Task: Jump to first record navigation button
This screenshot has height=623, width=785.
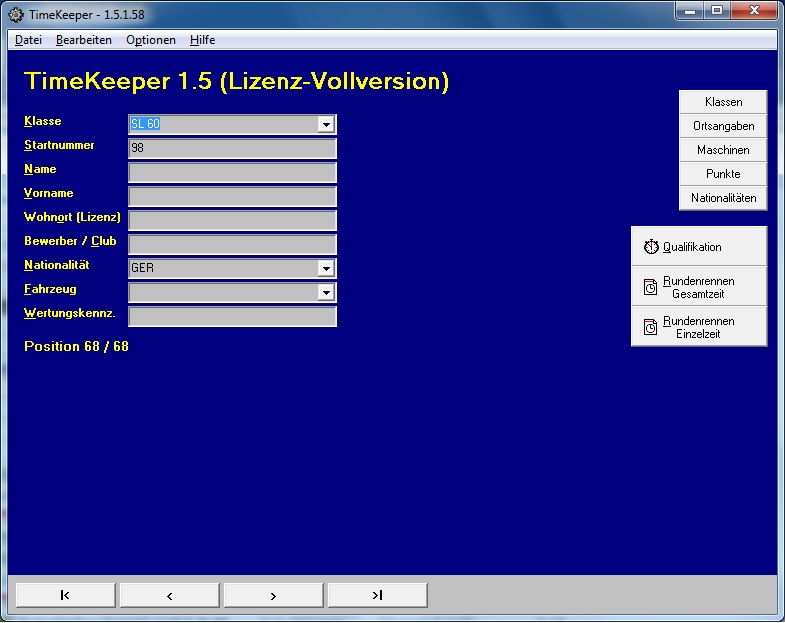Action: pos(65,595)
